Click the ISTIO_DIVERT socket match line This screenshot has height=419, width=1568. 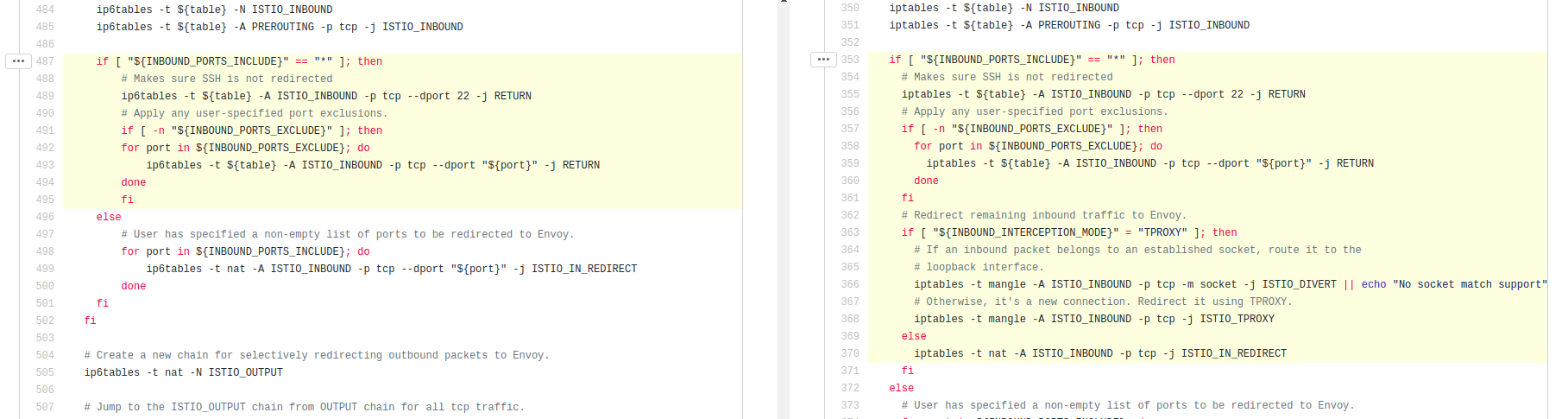coord(1124,284)
